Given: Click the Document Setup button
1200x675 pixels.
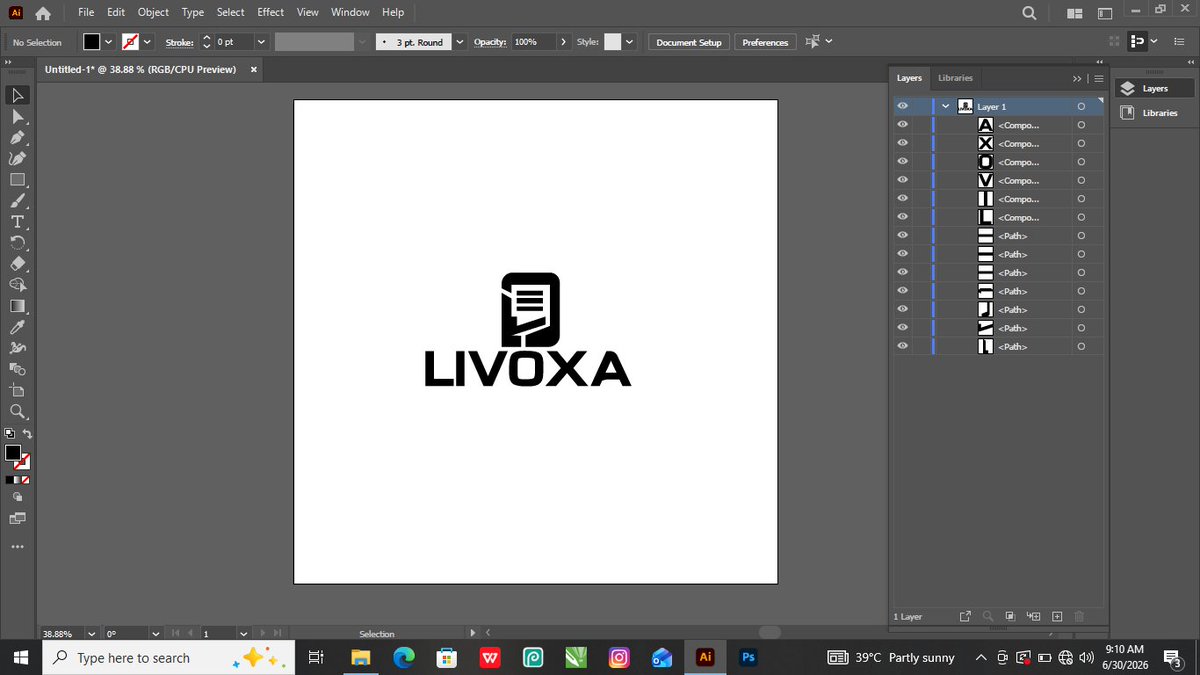Looking at the screenshot, I should pos(689,42).
